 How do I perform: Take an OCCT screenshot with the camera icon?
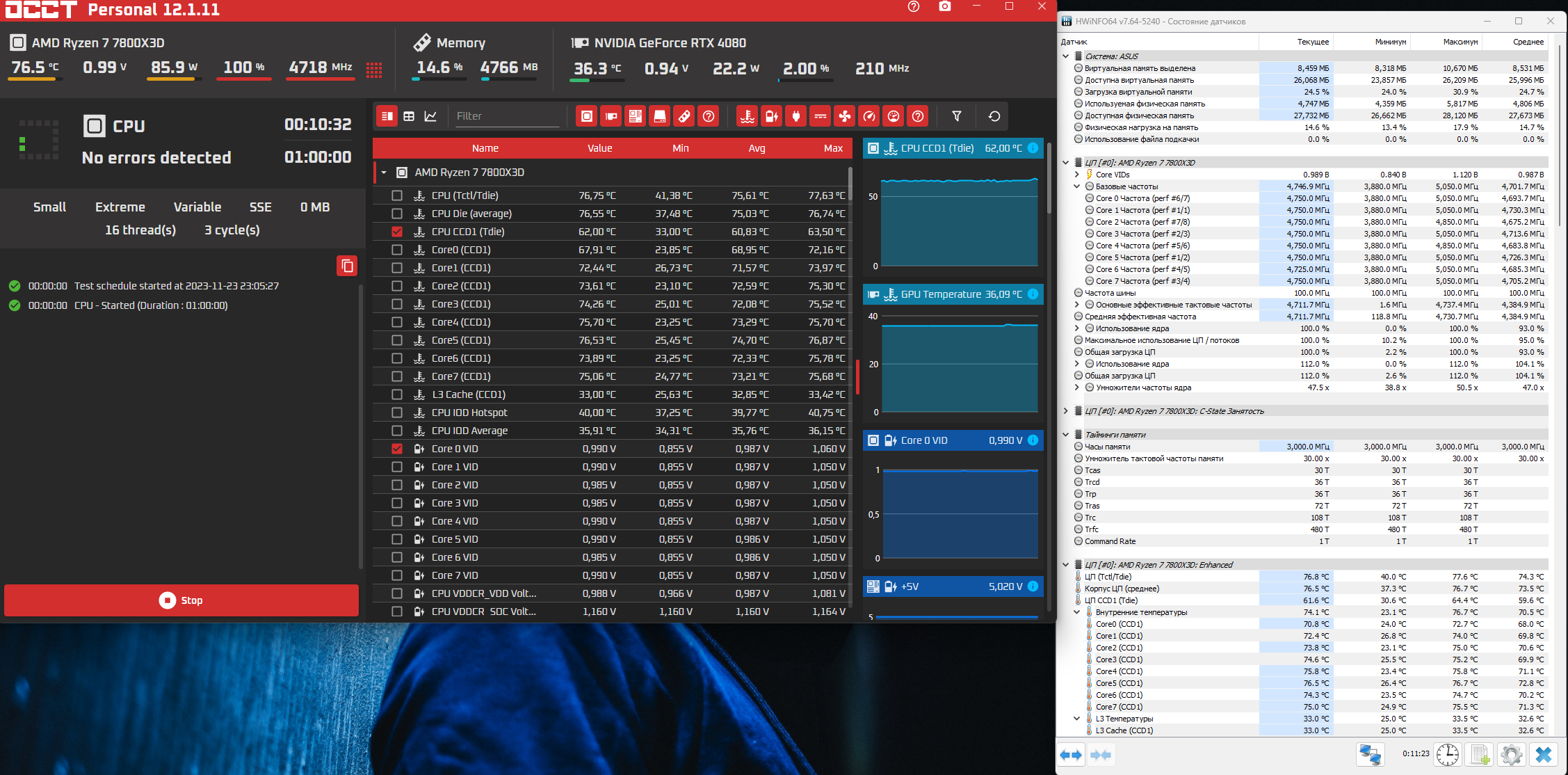[x=944, y=7]
